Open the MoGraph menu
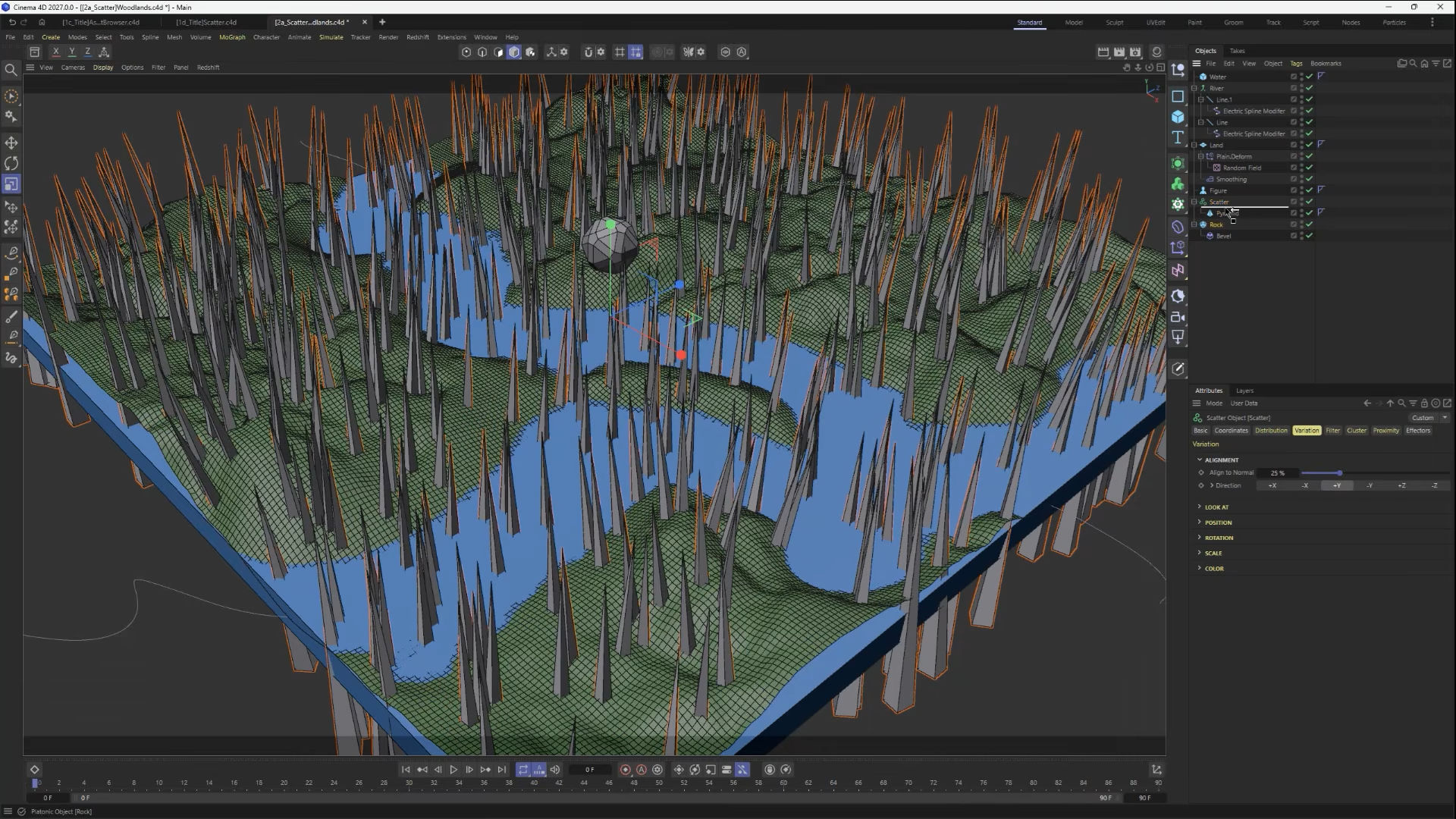 (x=232, y=37)
